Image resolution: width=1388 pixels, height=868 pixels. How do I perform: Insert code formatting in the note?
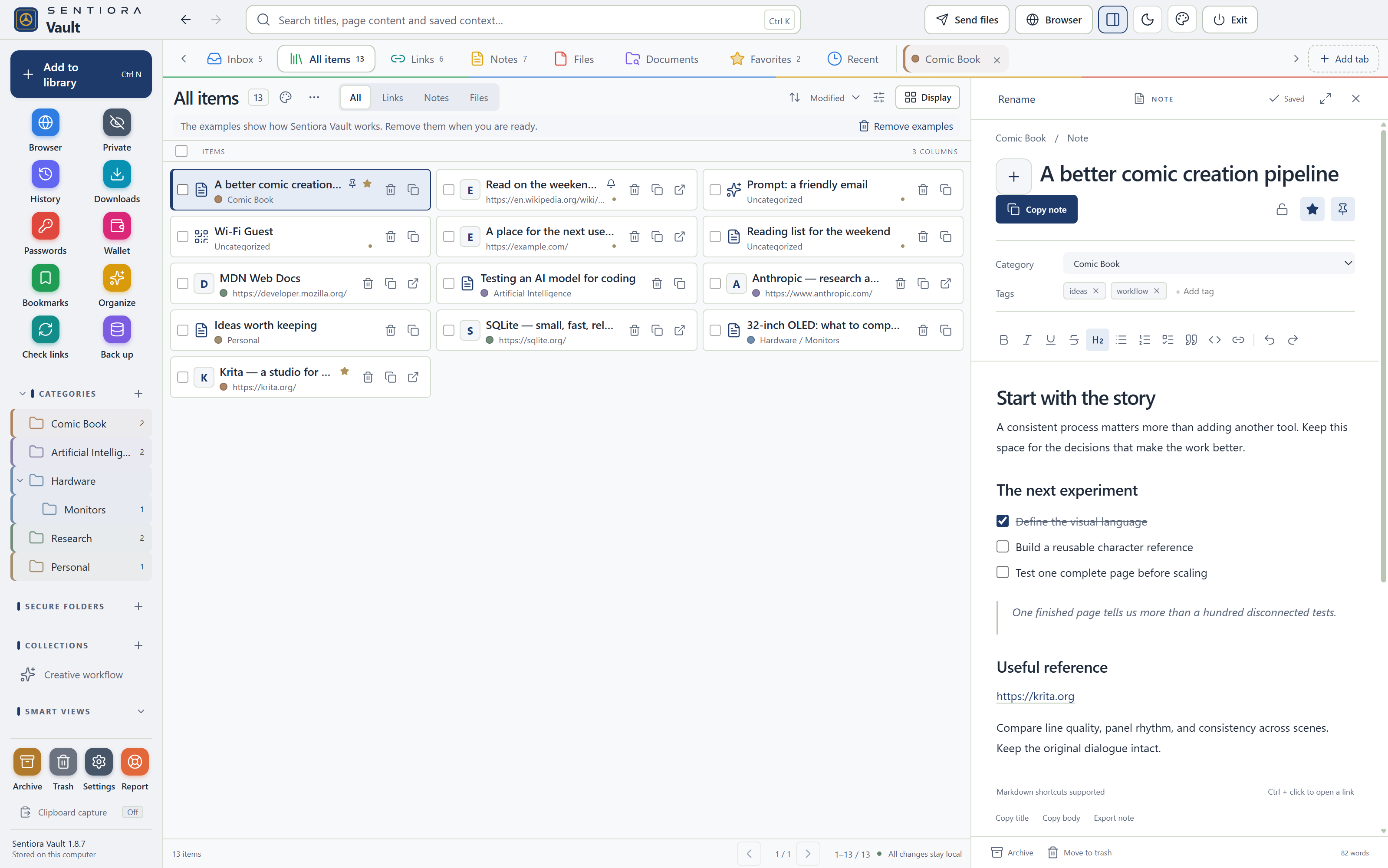pos(1215,340)
